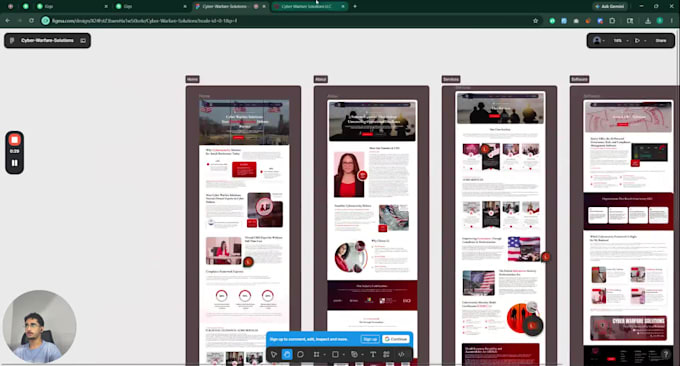Select the Move tool in Figma toolbar
680x366 pixels.
pyautogui.click(x=274, y=354)
